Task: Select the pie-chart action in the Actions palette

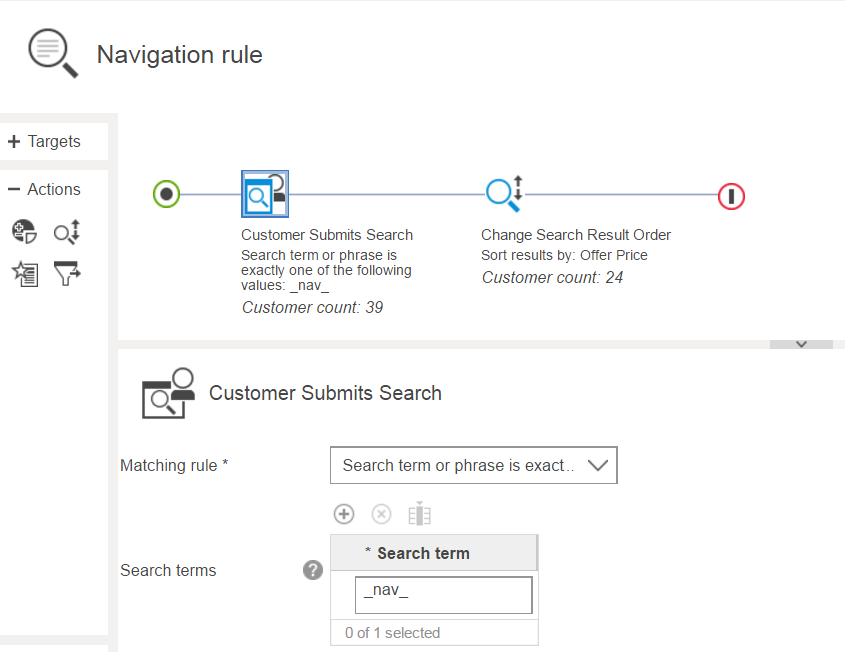Action: point(24,231)
